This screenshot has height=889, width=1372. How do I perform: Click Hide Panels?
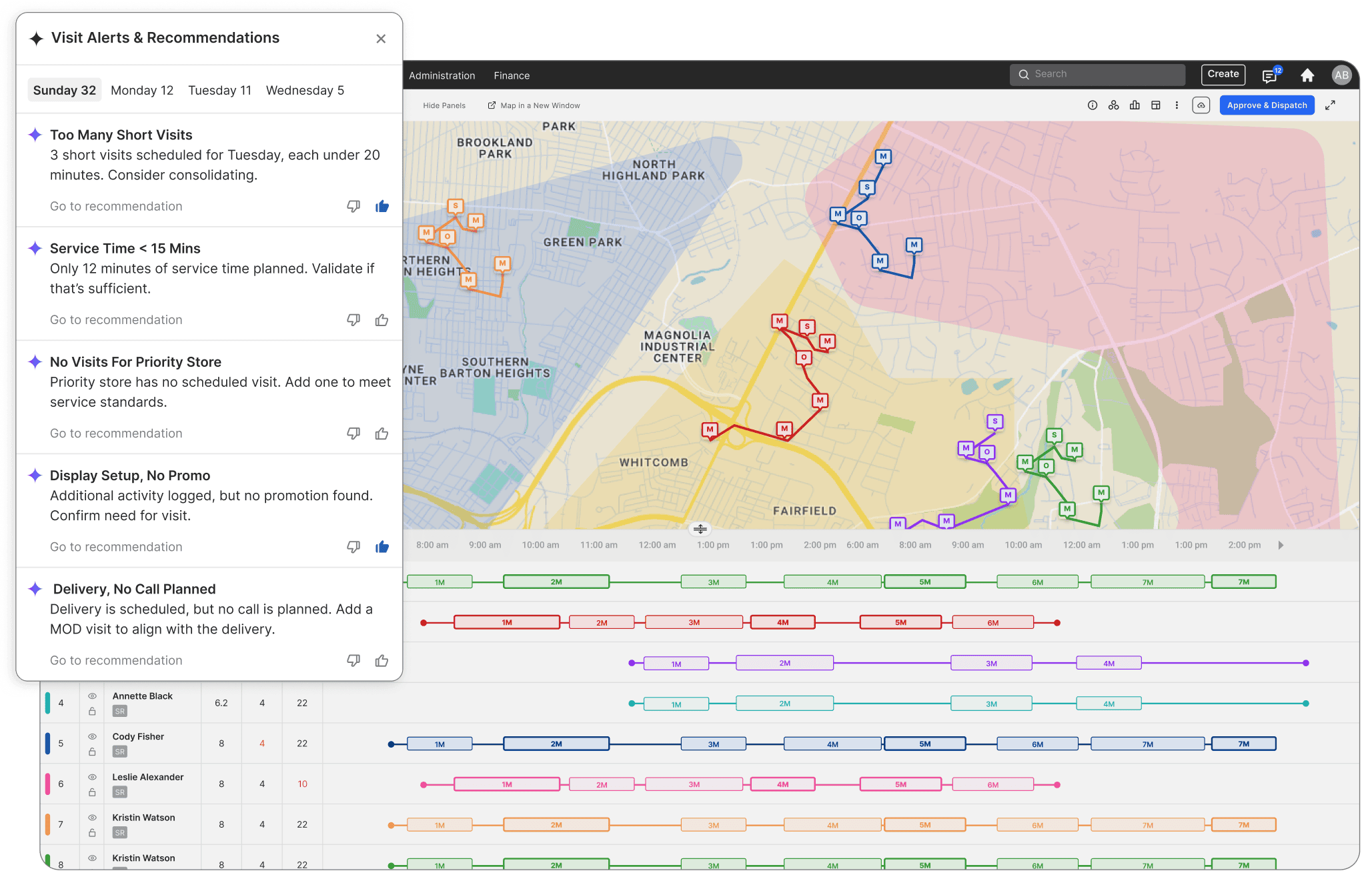[444, 105]
